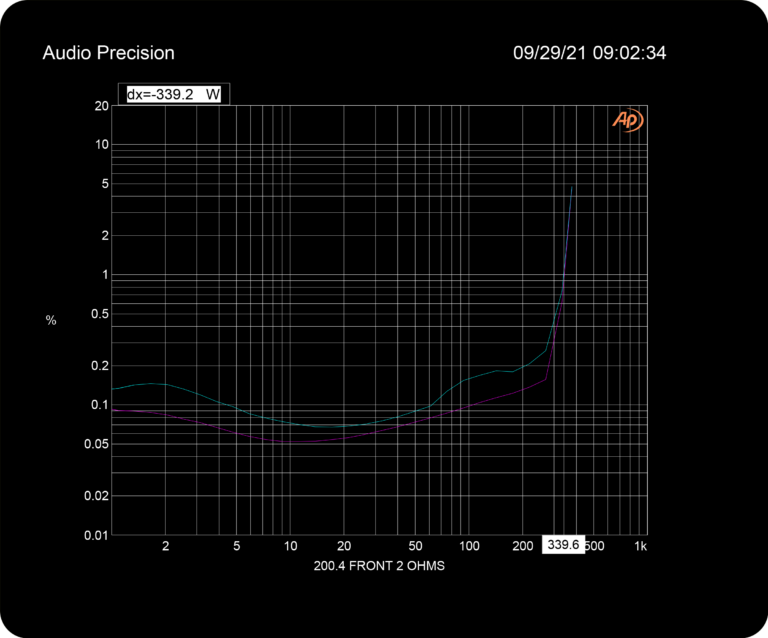
Task: Click the 09/29/21 09:02:34 timestamp
Action: point(589,53)
